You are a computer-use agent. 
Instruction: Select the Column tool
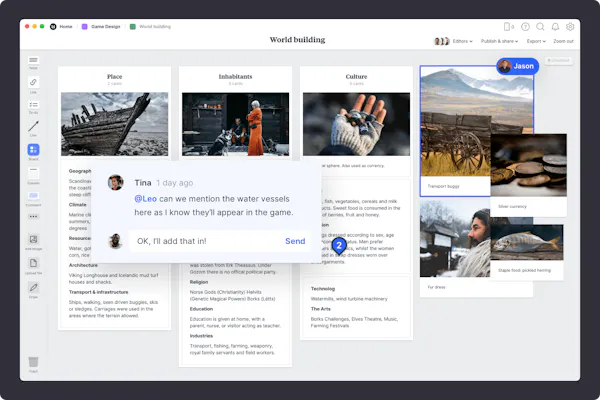coord(33,174)
